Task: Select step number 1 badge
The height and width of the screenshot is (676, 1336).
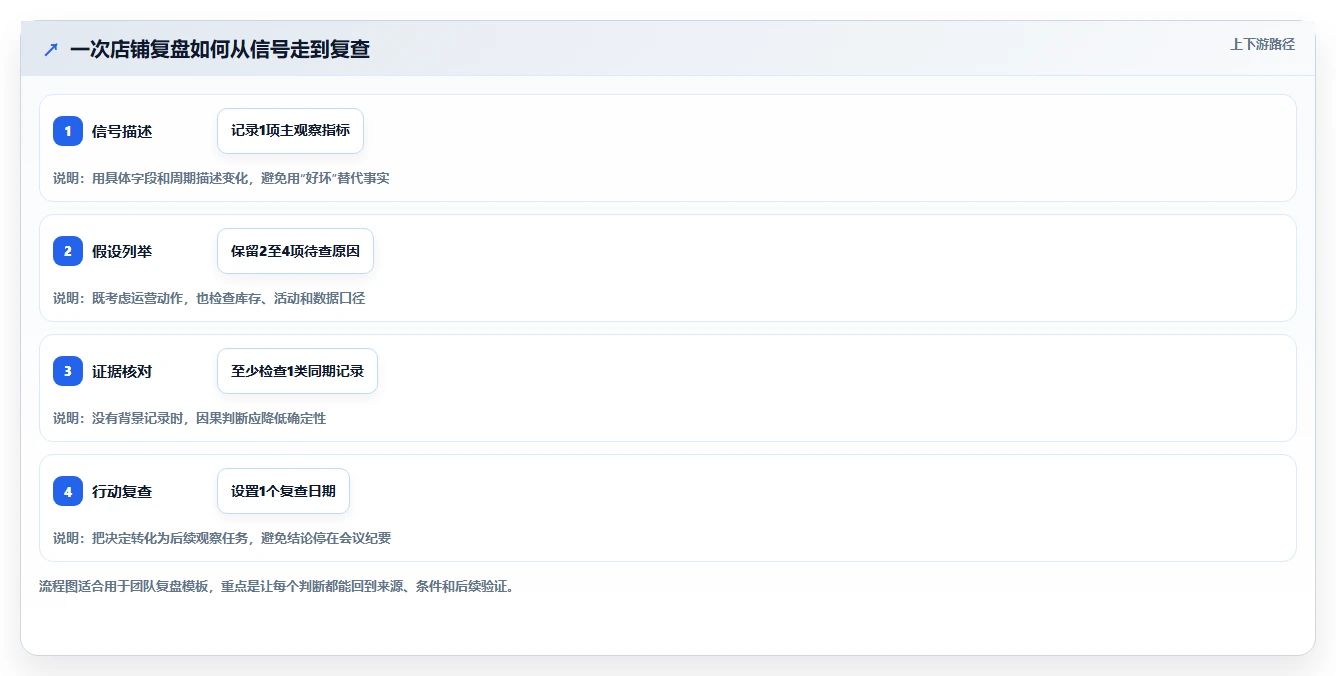Action: [x=68, y=131]
